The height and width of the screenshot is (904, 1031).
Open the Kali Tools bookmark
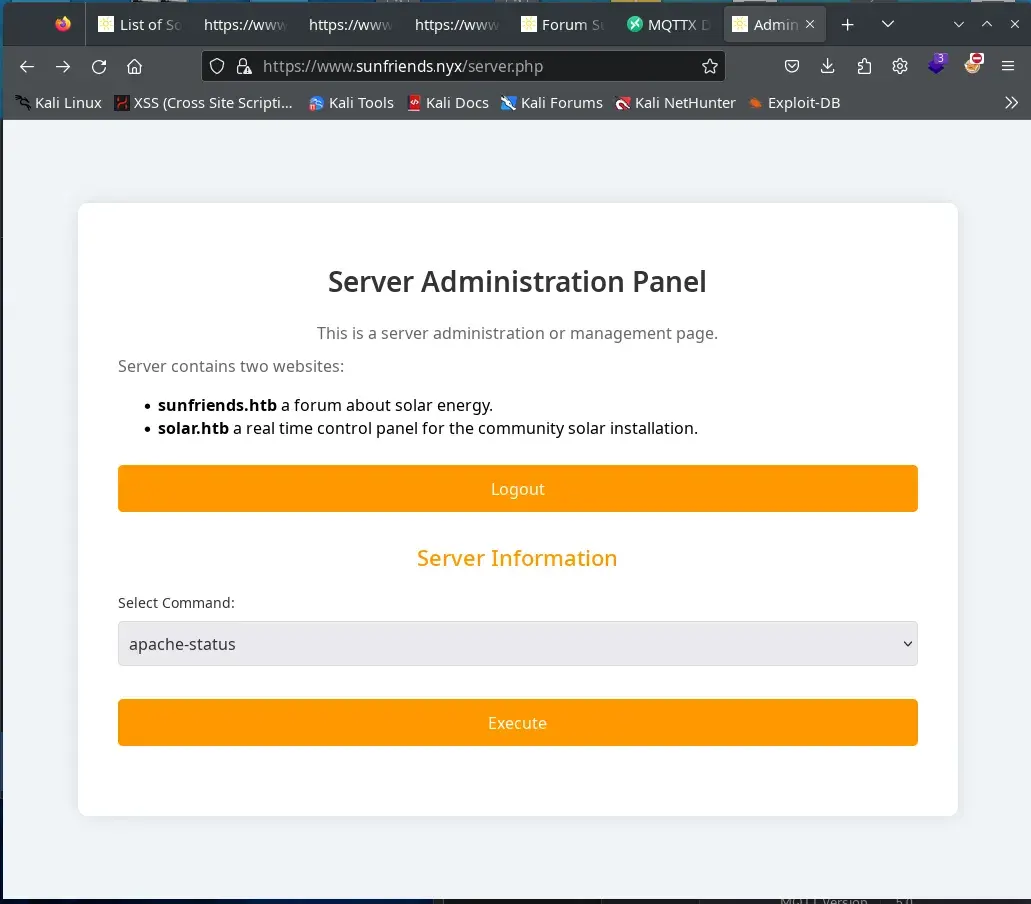pyautogui.click(x=351, y=103)
